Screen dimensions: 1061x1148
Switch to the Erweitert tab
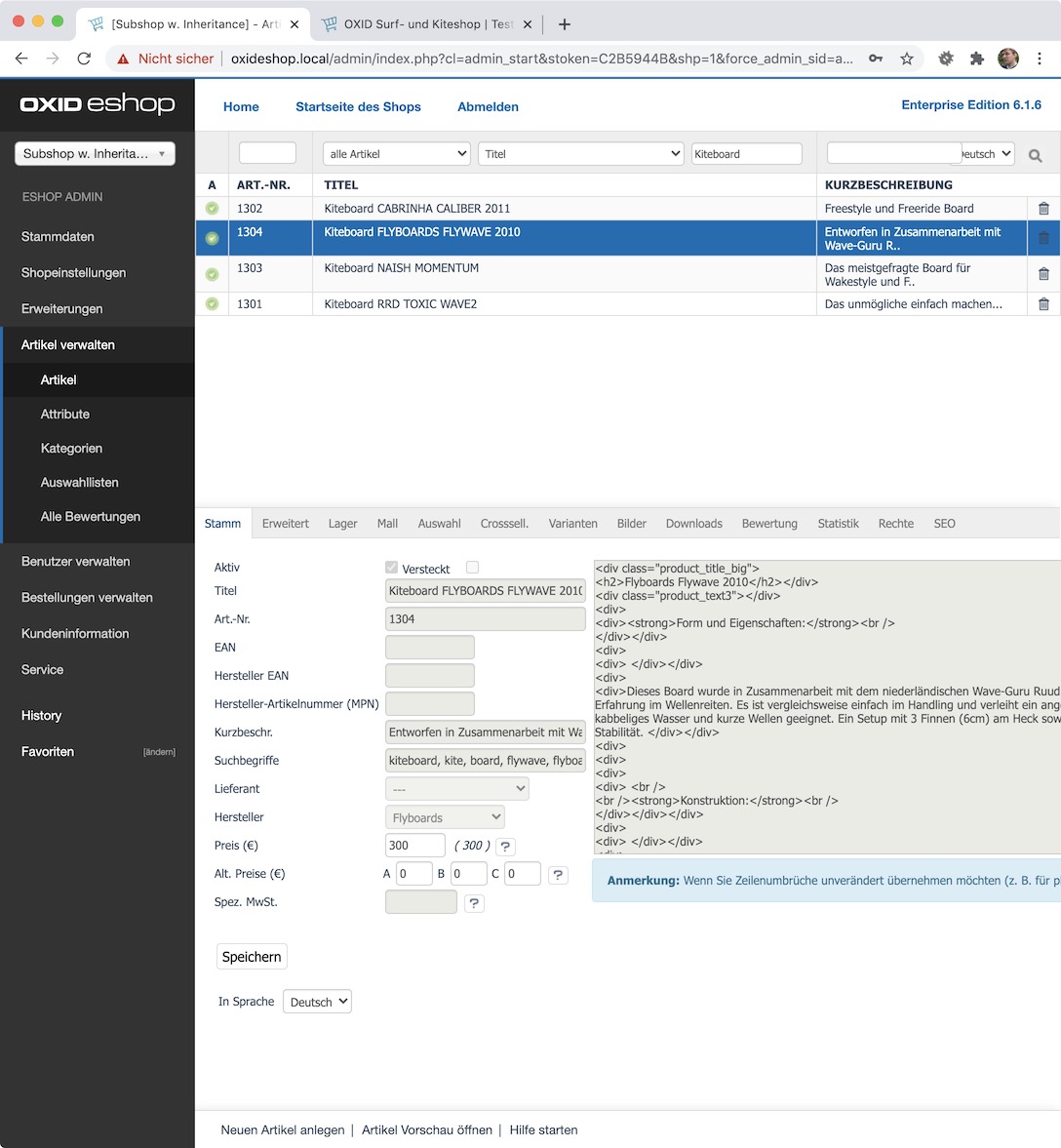(286, 524)
